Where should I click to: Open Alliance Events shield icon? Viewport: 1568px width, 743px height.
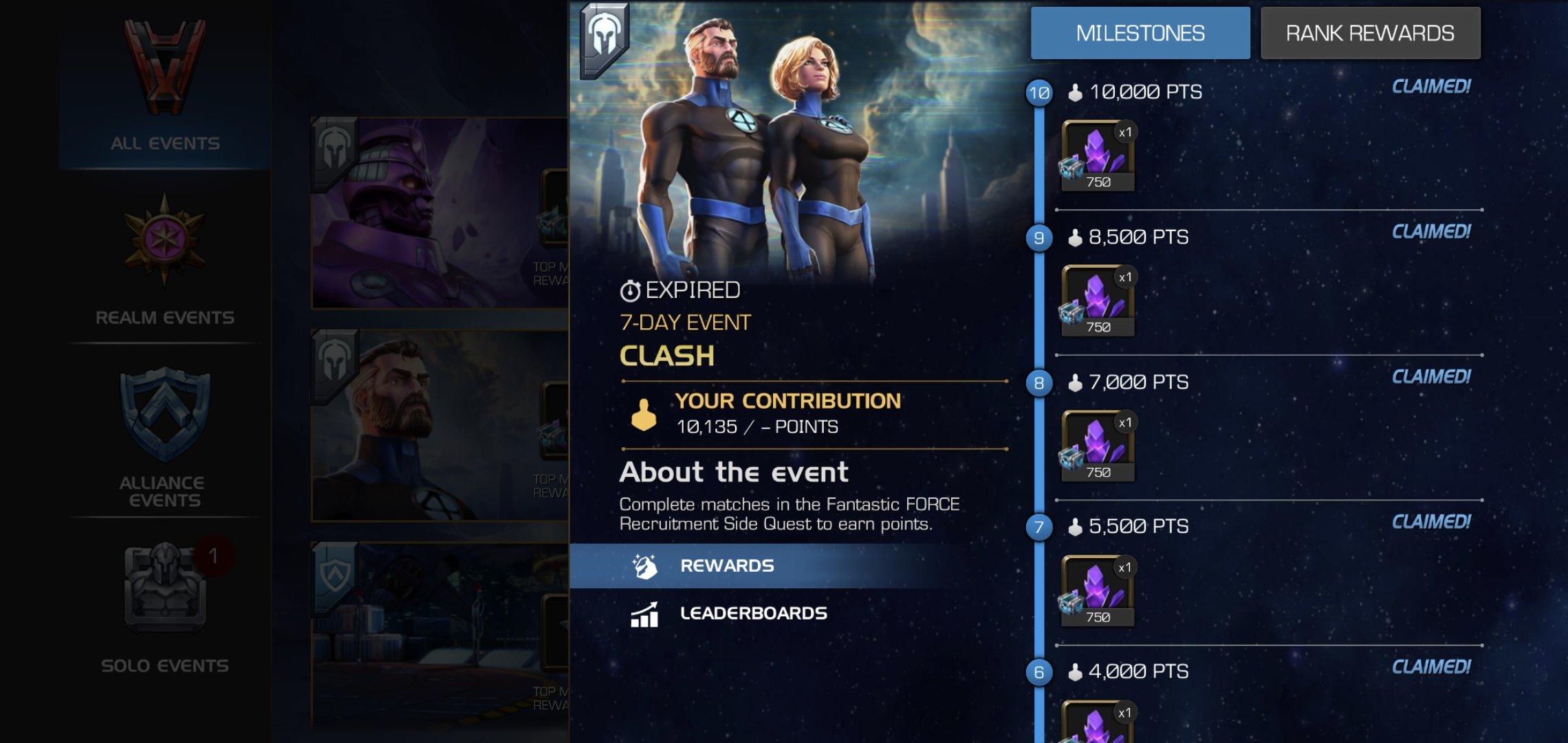pyautogui.click(x=165, y=413)
